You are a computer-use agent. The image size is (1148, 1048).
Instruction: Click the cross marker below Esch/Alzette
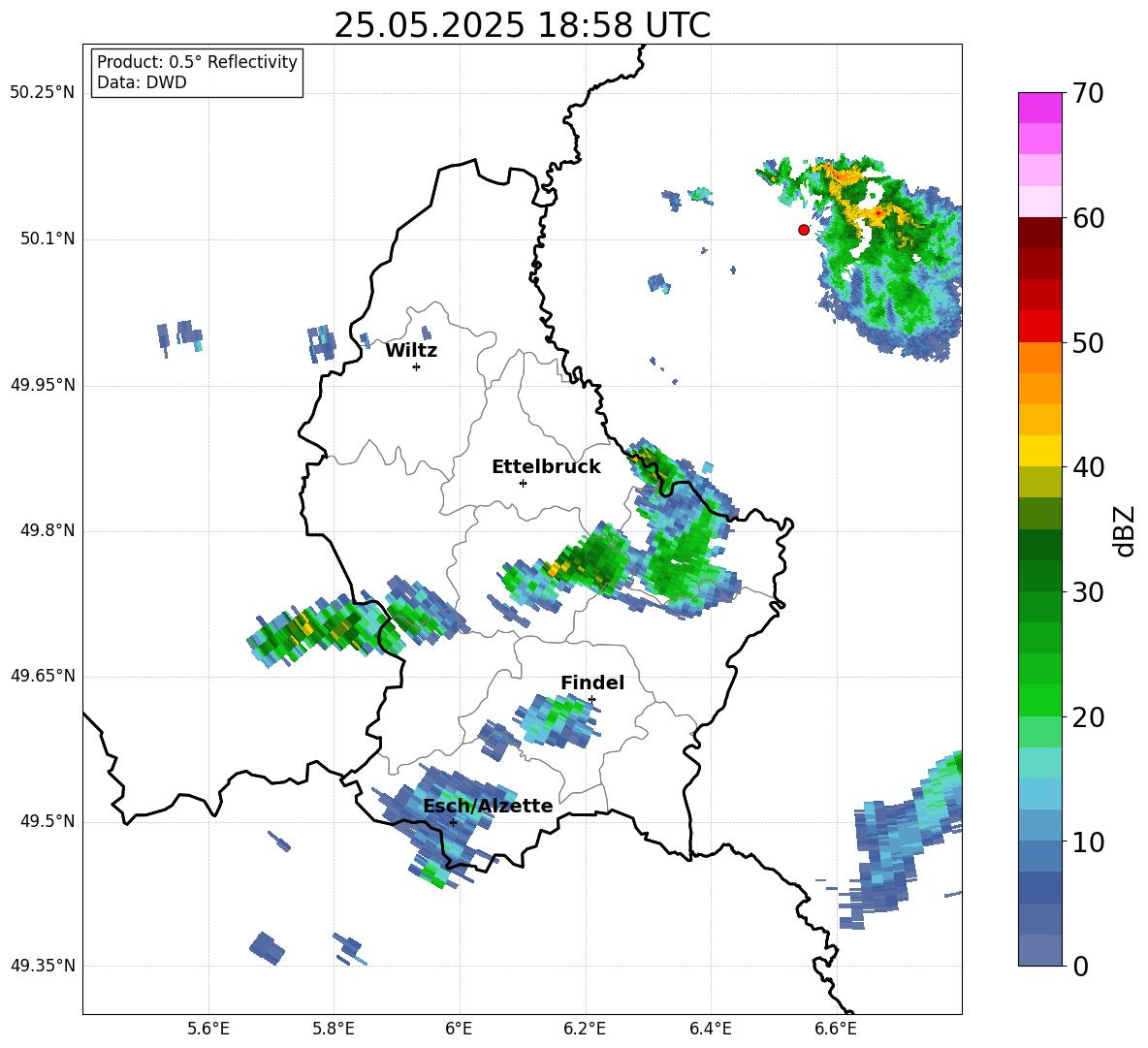pos(453,822)
